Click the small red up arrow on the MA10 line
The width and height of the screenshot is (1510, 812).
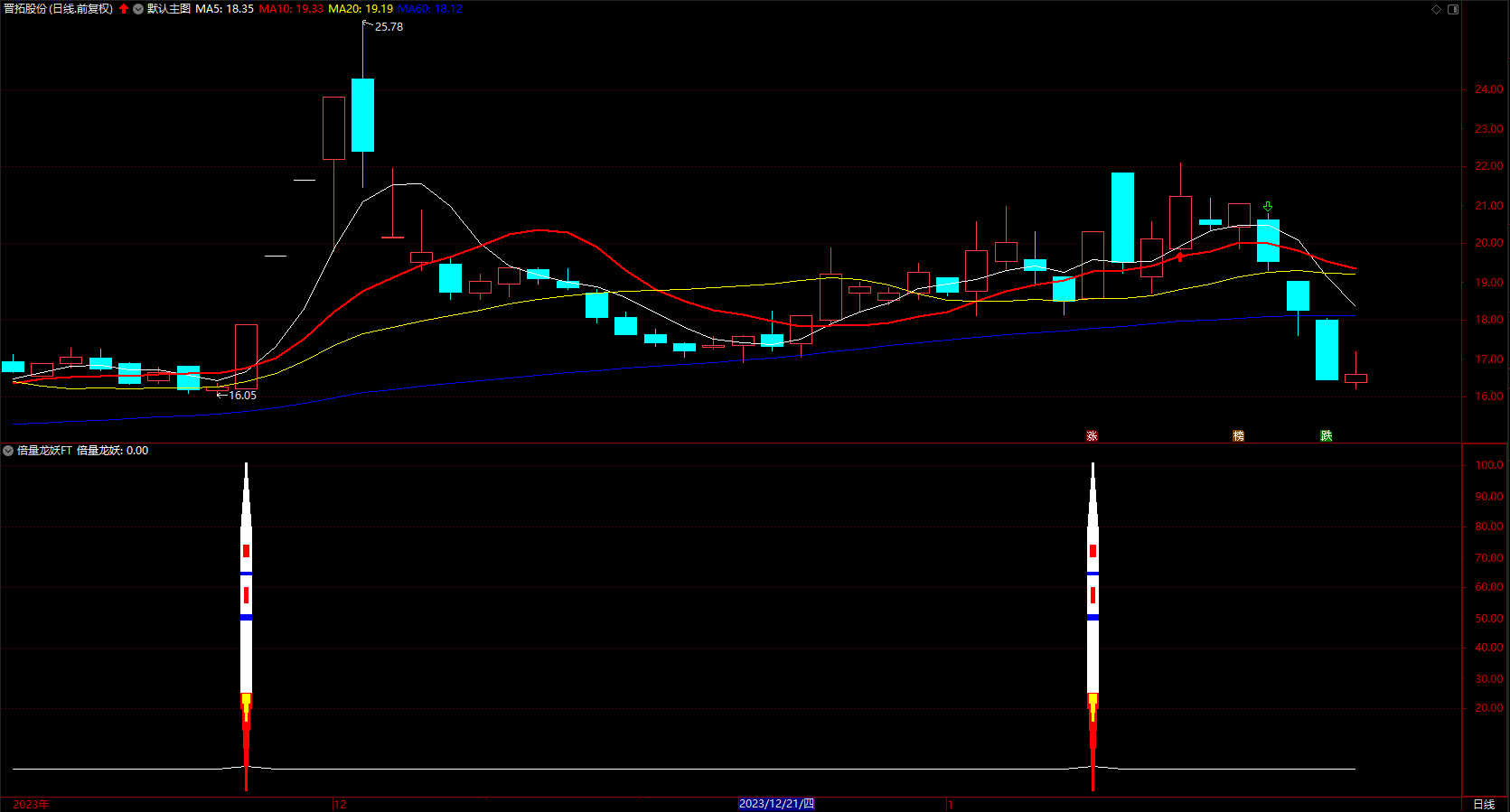pos(1180,257)
